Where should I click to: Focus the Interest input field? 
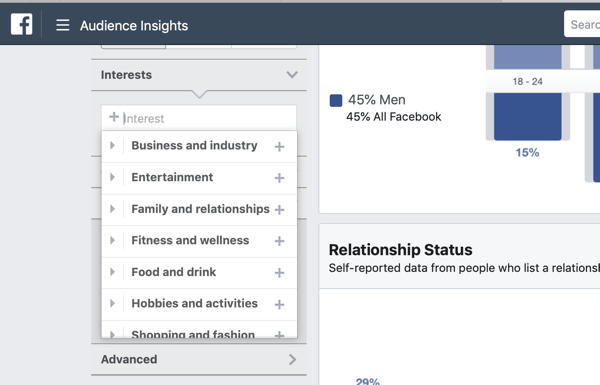199,118
